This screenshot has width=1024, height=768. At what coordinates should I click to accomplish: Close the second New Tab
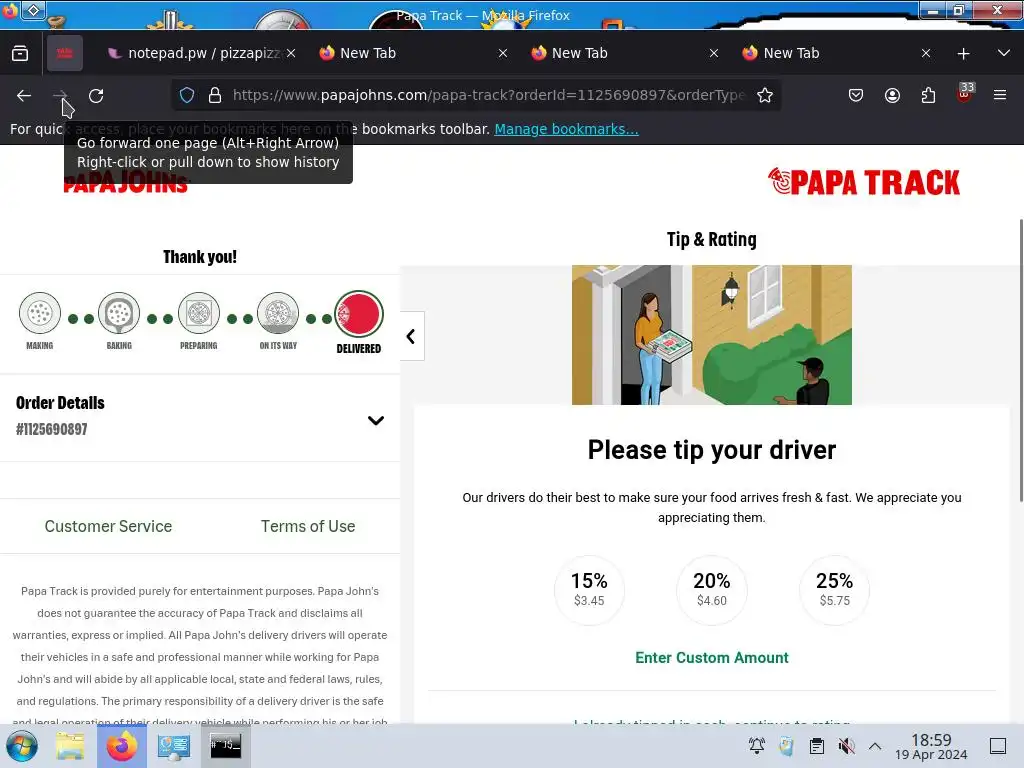714,53
